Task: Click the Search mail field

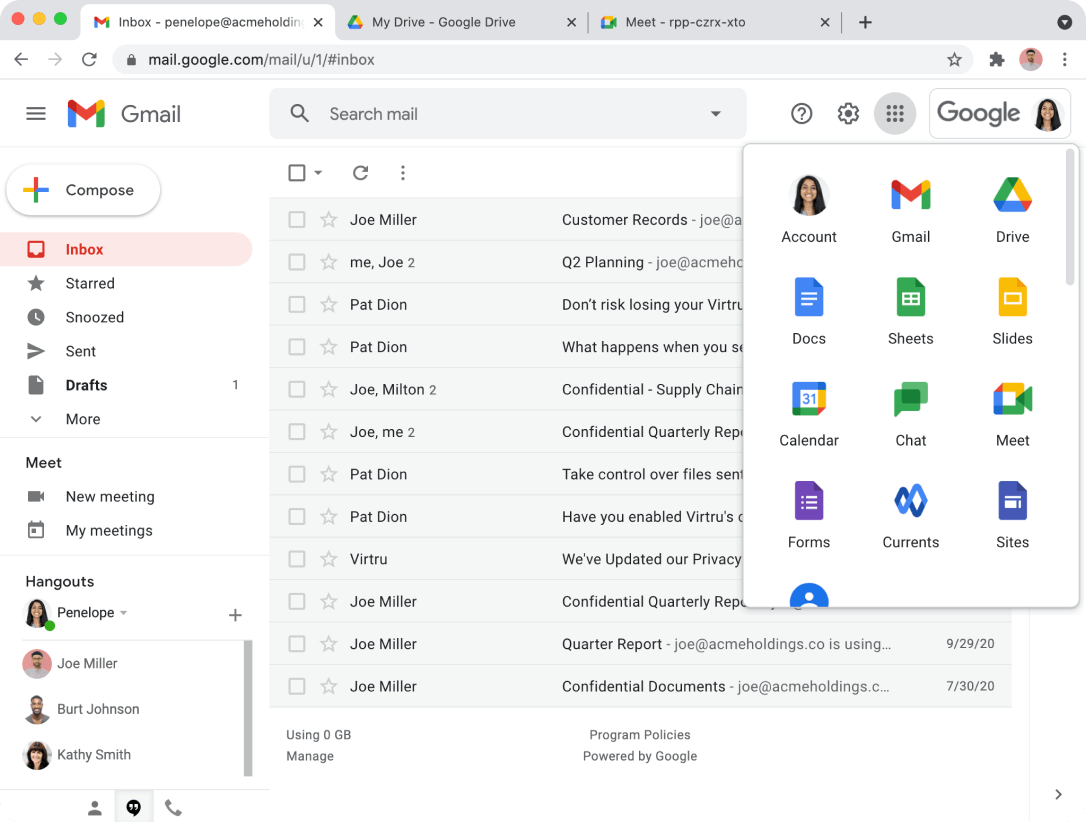Action: point(508,114)
